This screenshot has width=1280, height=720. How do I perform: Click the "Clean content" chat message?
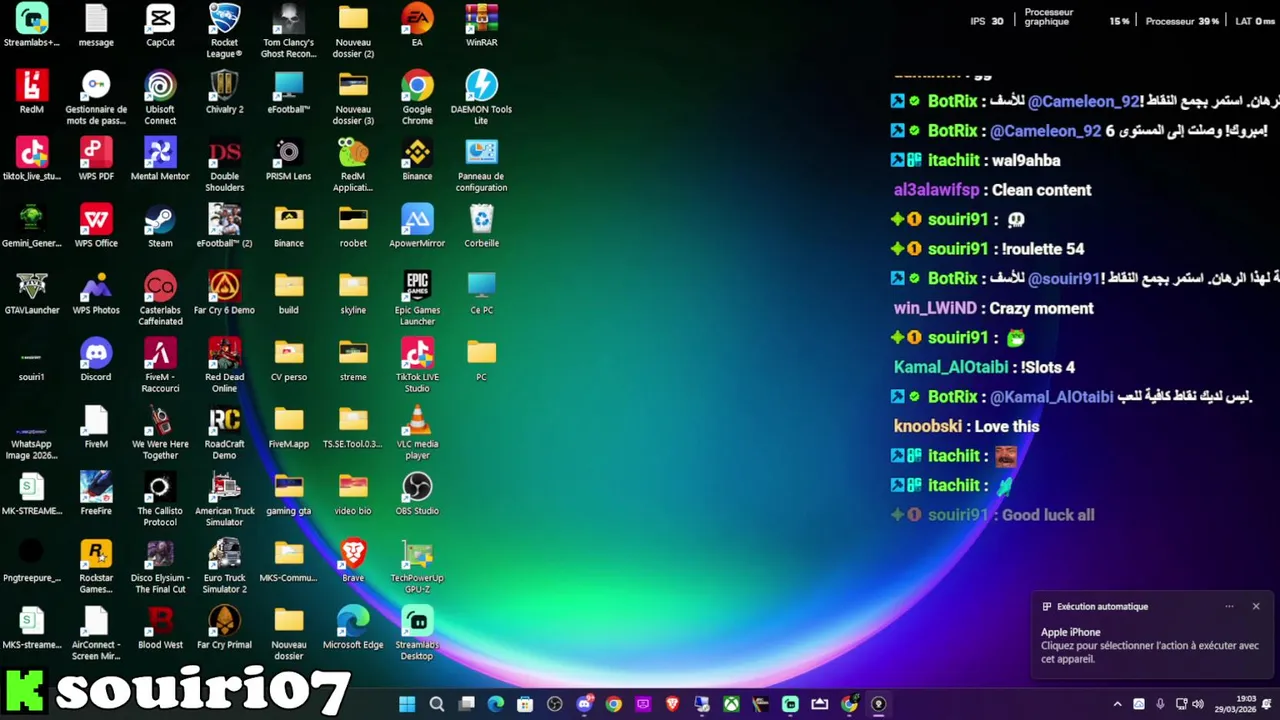pyautogui.click(x=1041, y=190)
